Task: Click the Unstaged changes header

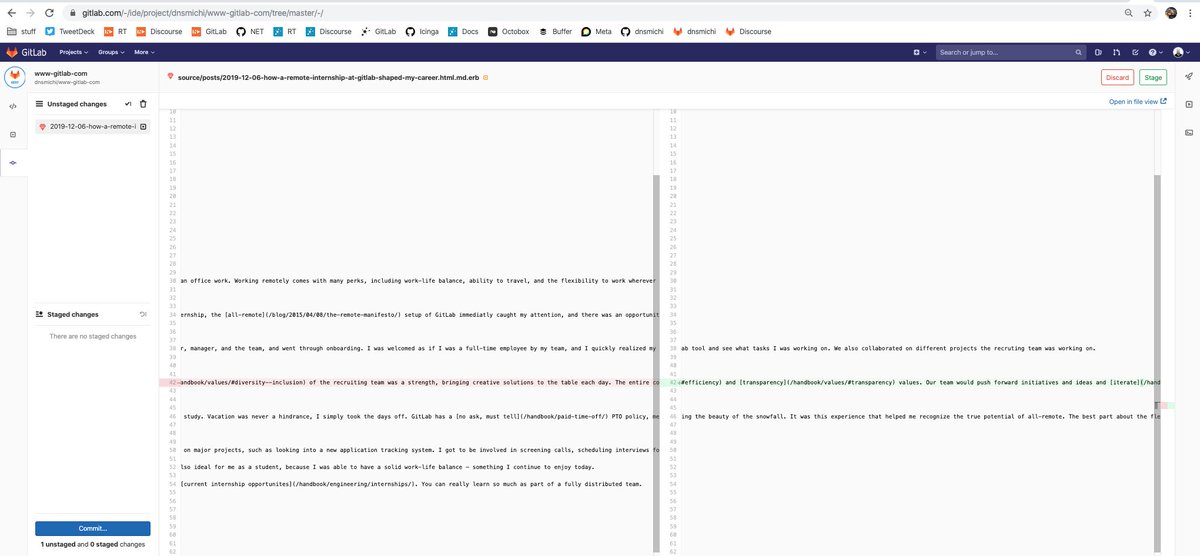Action: coord(77,104)
